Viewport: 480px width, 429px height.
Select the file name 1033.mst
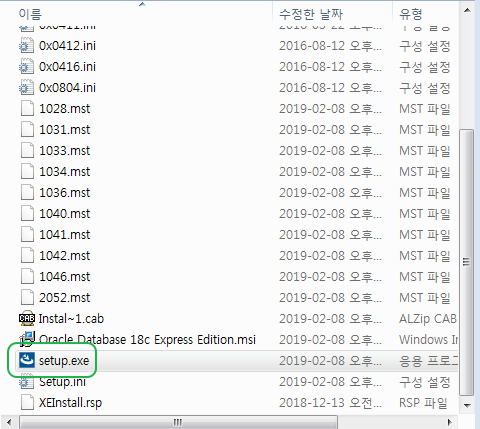point(65,151)
